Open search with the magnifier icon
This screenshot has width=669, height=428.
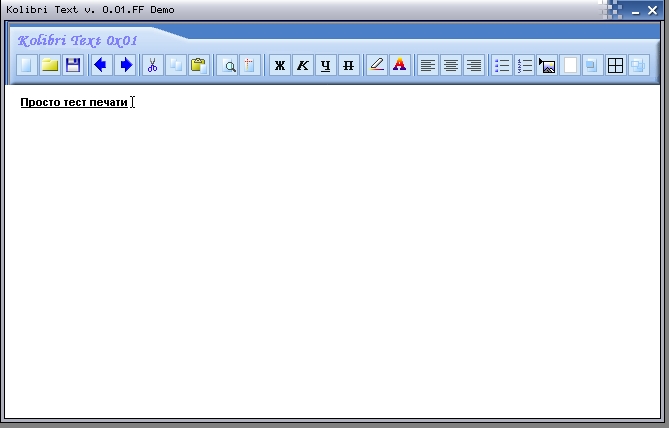click(x=228, y=65)
